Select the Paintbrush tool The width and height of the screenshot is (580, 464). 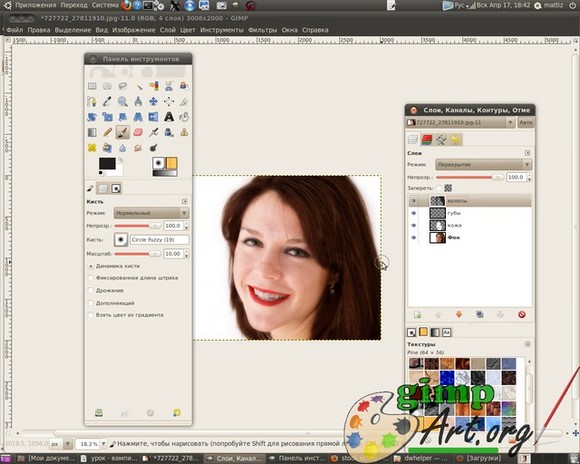click(122, 132)
